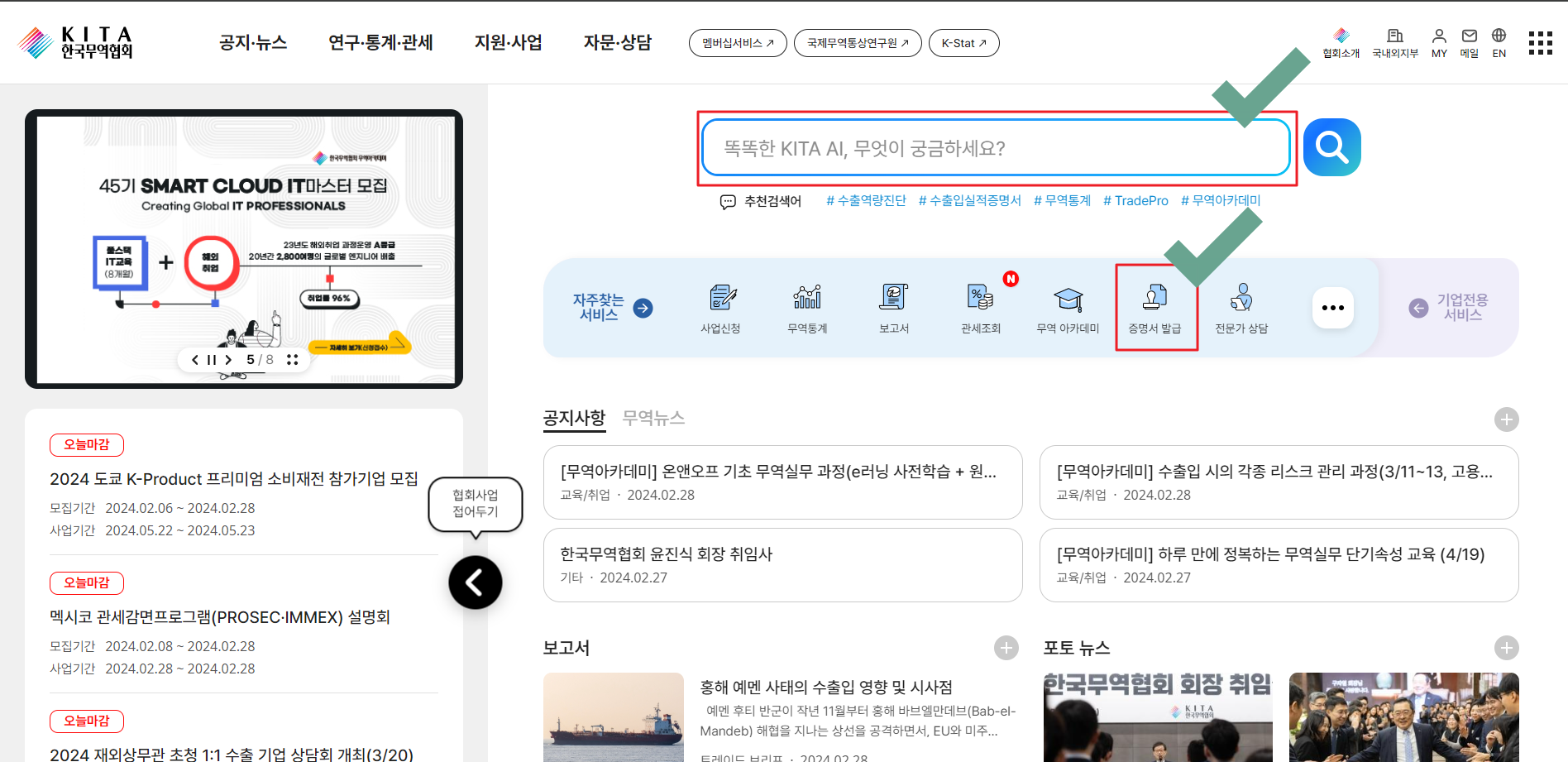Open the 공지·뉴스 menu
The width and height of the screenshot is (1568, 762).
click(x=253, y=43)
